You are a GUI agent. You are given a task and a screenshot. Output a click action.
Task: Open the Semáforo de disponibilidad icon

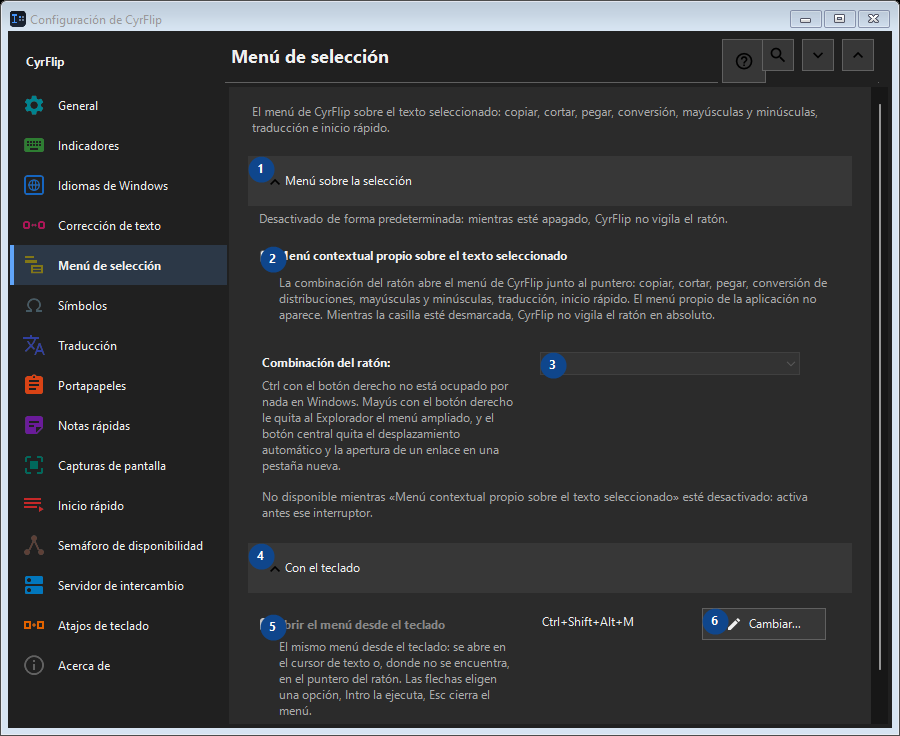tap(34, 545)
